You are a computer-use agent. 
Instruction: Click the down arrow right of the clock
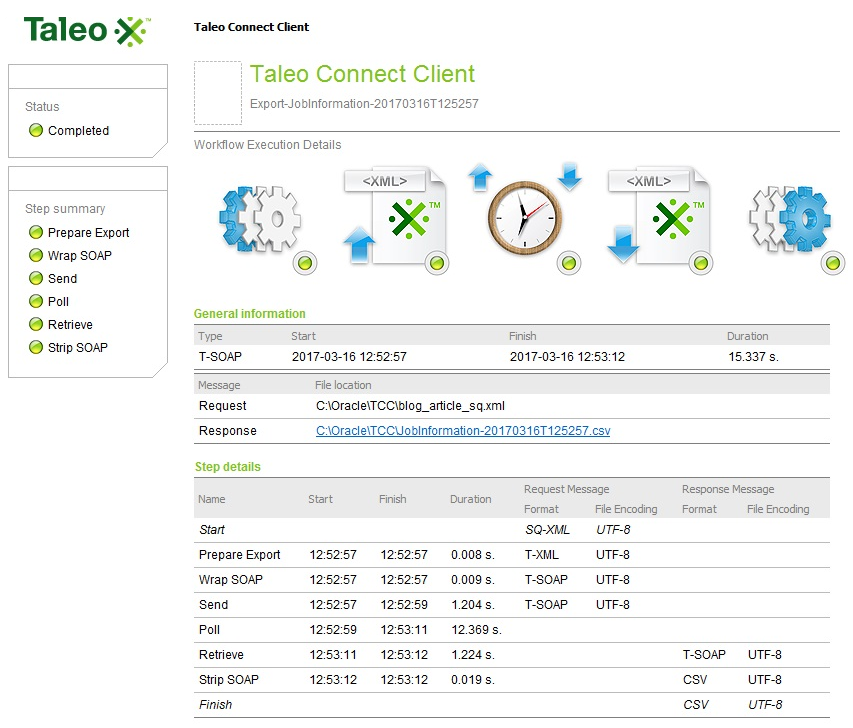point(570,176)
